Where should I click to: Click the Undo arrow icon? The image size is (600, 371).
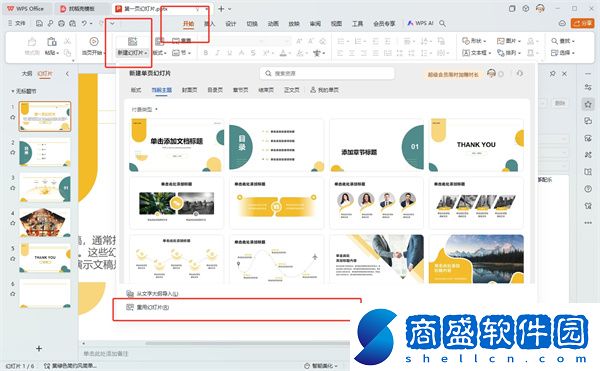click(x=84, y=23)
